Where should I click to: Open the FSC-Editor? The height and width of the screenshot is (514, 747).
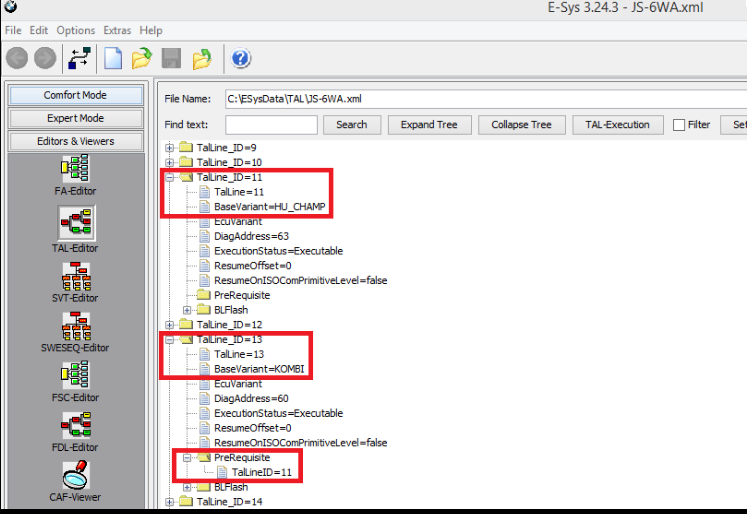76,378
